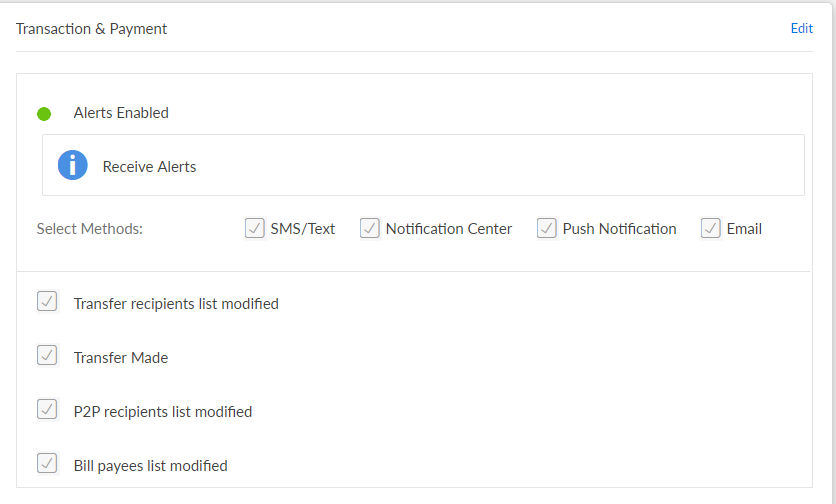Toggle the Push Notification checkbox
Image resolution: width=836 pixels, height=504 pixels.
click(547, 229)
